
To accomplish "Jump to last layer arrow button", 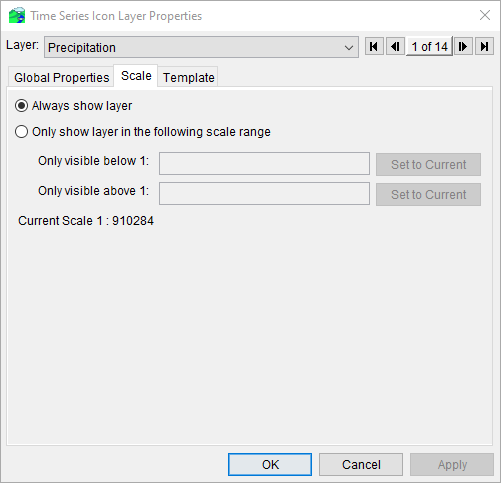I will (x=484, y=46).
